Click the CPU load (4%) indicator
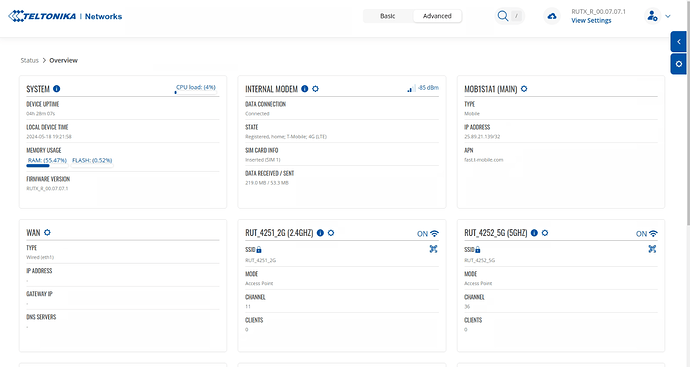This screenshot has width=690, height=367. click(196, 88)
